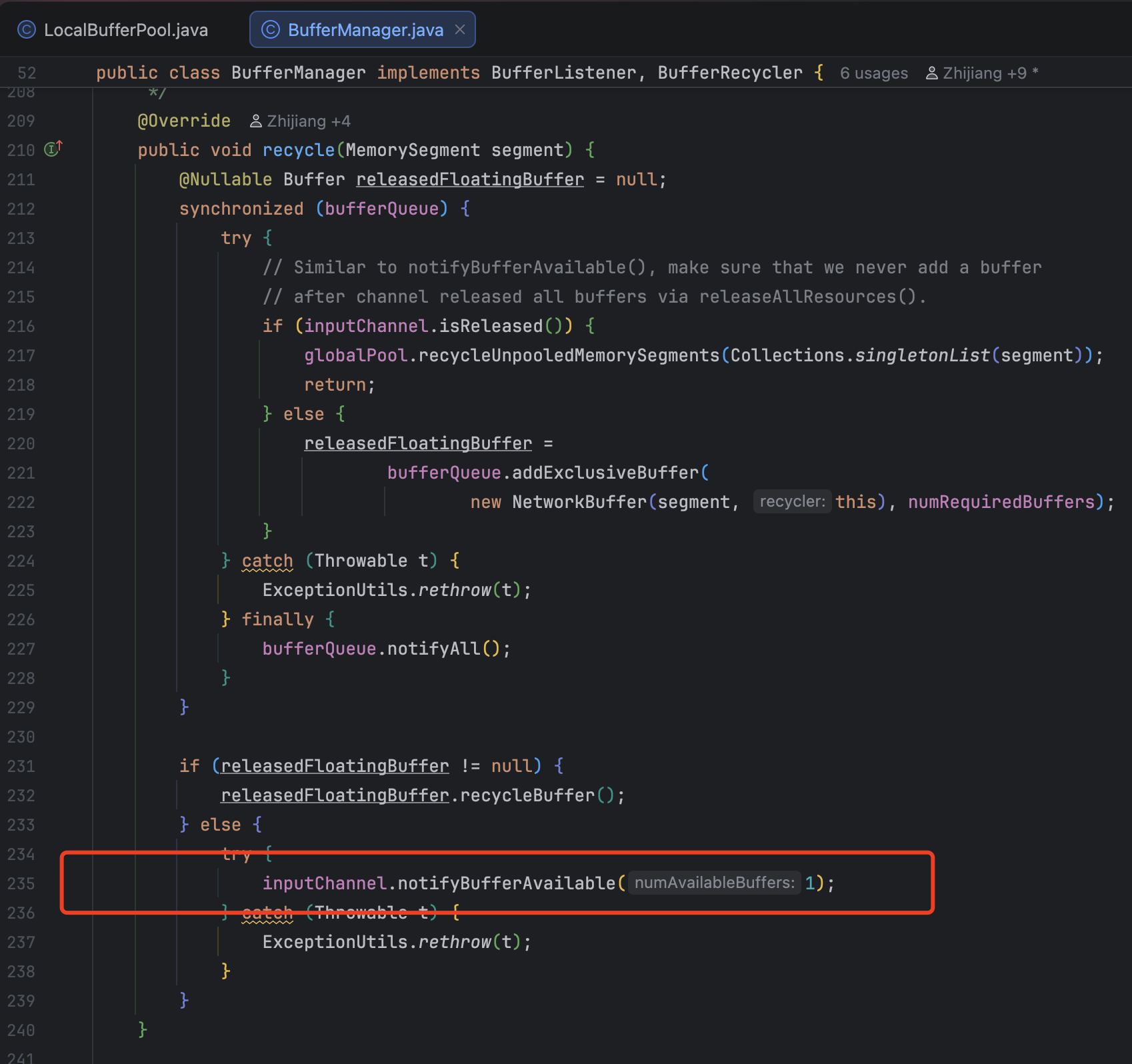Click the recycler: this parameter hint
This screenshot has width=1132, height=1064.
[x=792, y=501]
